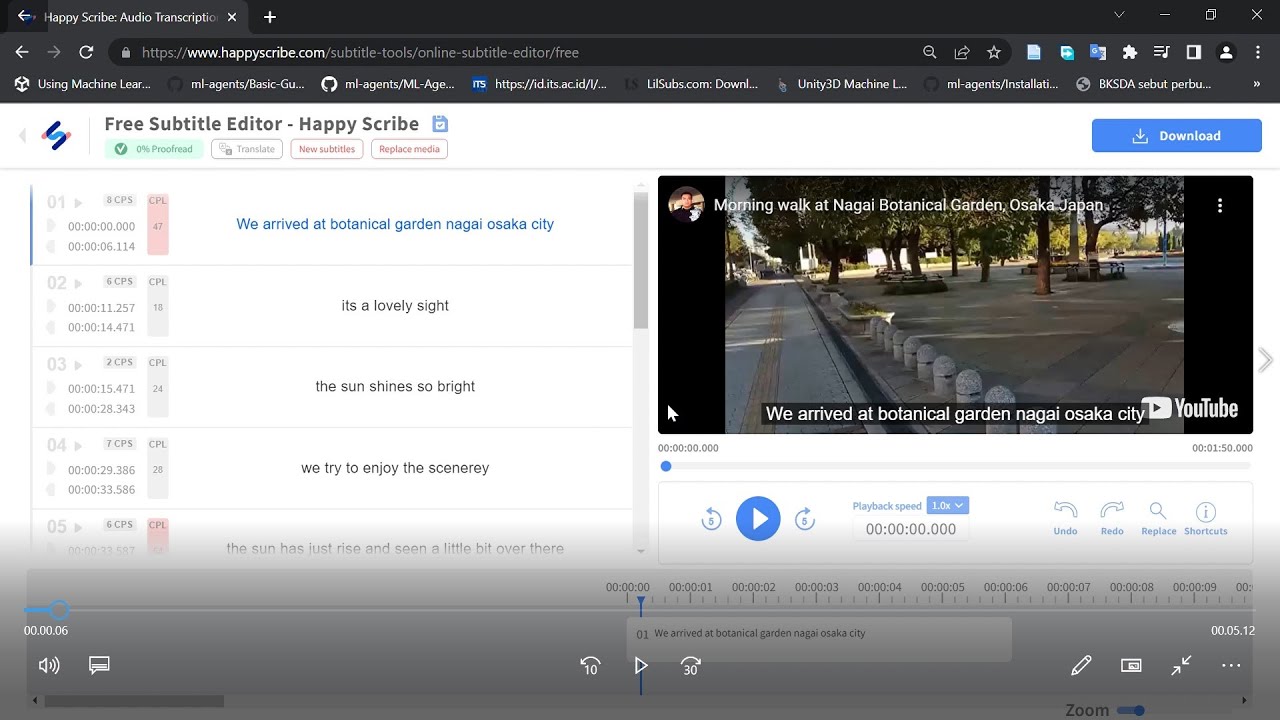Click the start time 00:00:11.257
The width and height of the screenshot is (1280, 720).
tap(101, 308)
